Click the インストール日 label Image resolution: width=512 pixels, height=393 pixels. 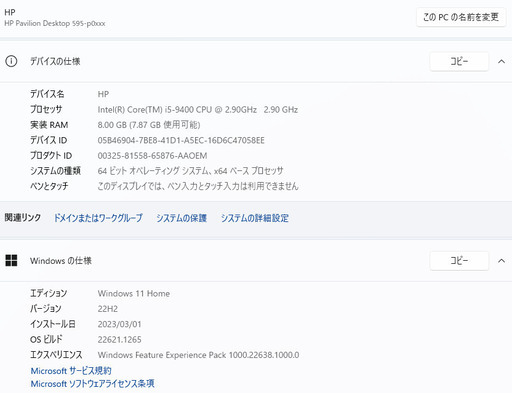[x=53, y=324]
